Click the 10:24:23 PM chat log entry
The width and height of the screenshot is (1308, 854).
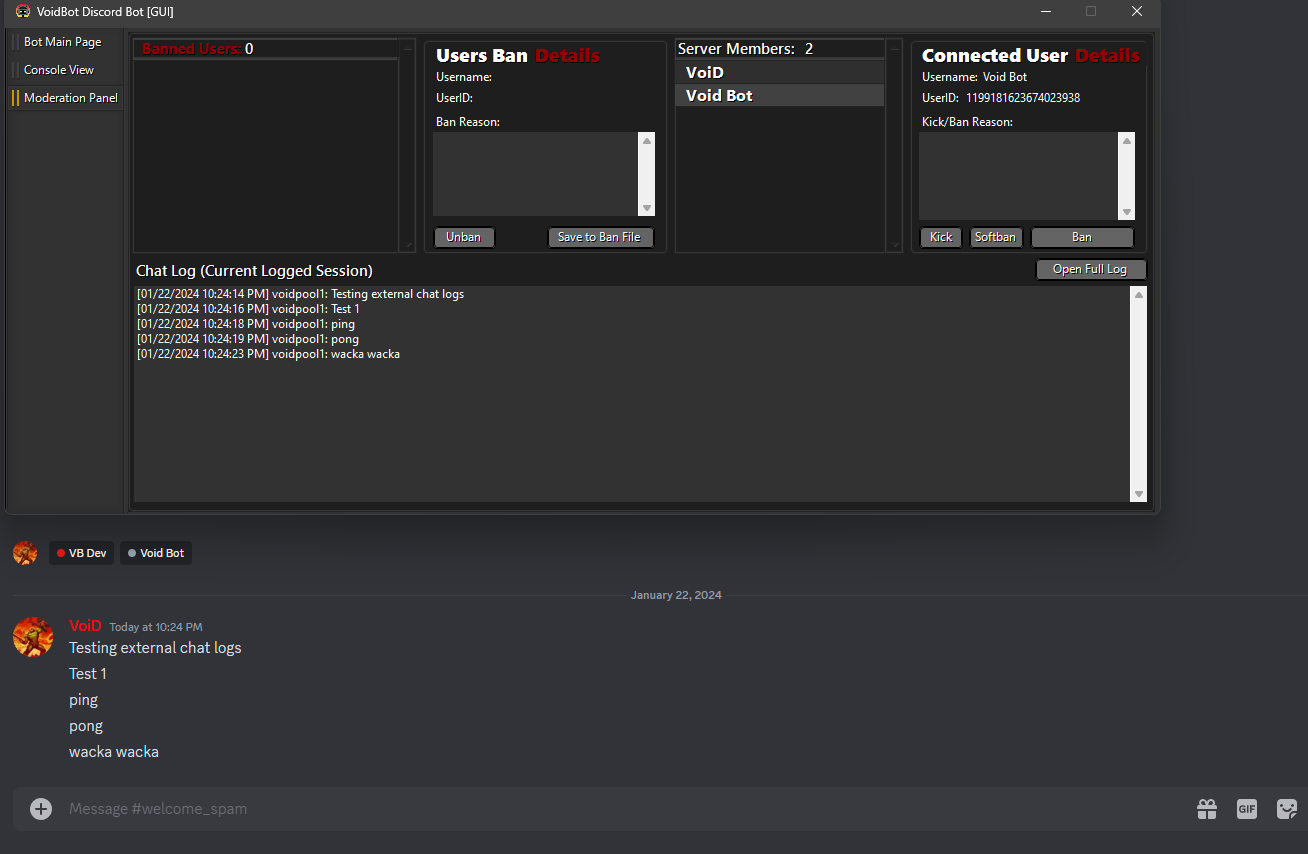click(268, 354)
